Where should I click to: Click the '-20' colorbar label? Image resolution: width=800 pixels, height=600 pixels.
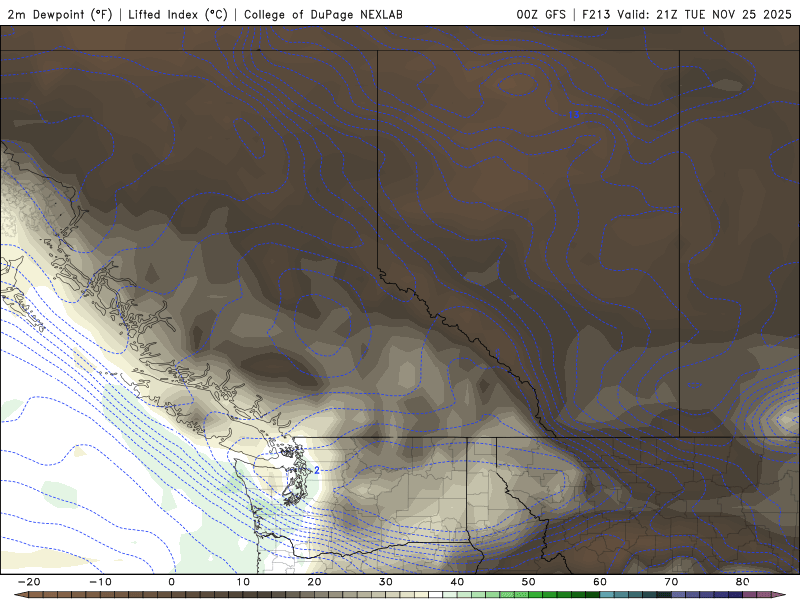tap(29, 582)
